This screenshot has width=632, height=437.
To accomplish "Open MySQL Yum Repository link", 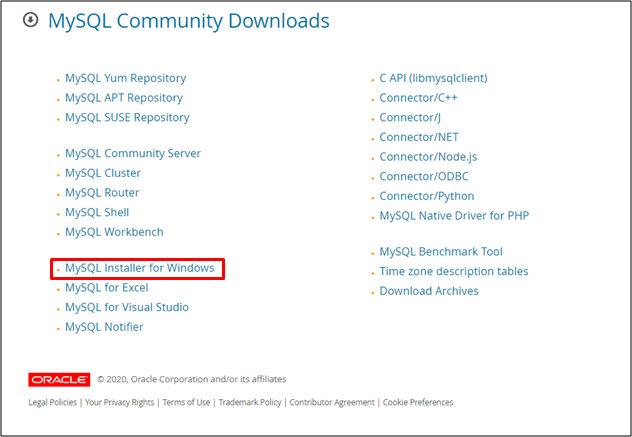I will point(125,78).
